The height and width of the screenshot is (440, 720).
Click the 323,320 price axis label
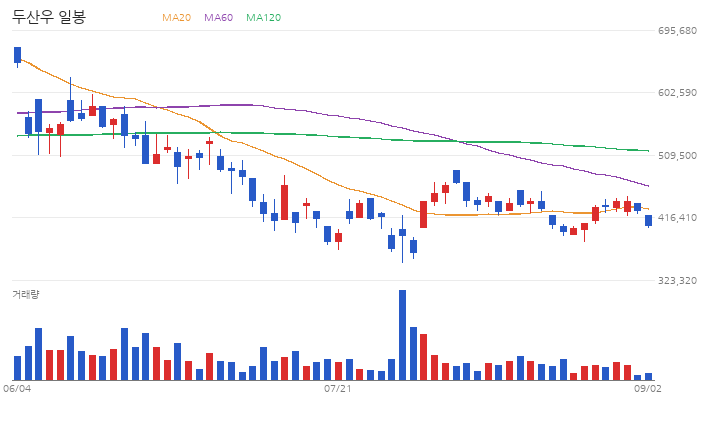point(677,280)
